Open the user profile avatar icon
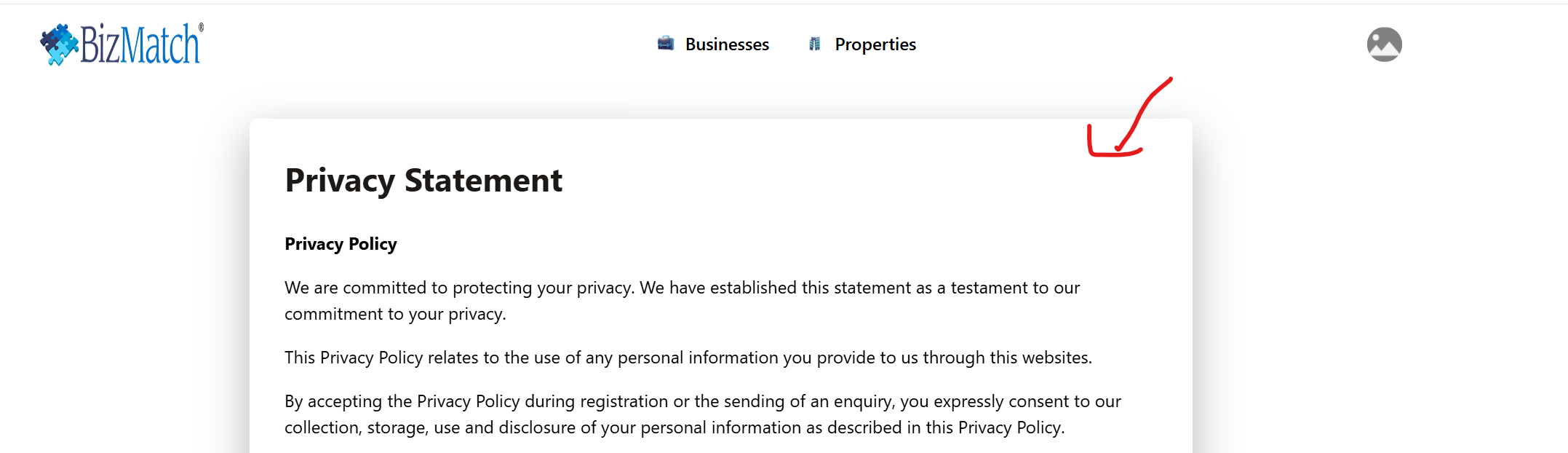This screenshot has height=453, width=1568. click(x=1384, y=44)
